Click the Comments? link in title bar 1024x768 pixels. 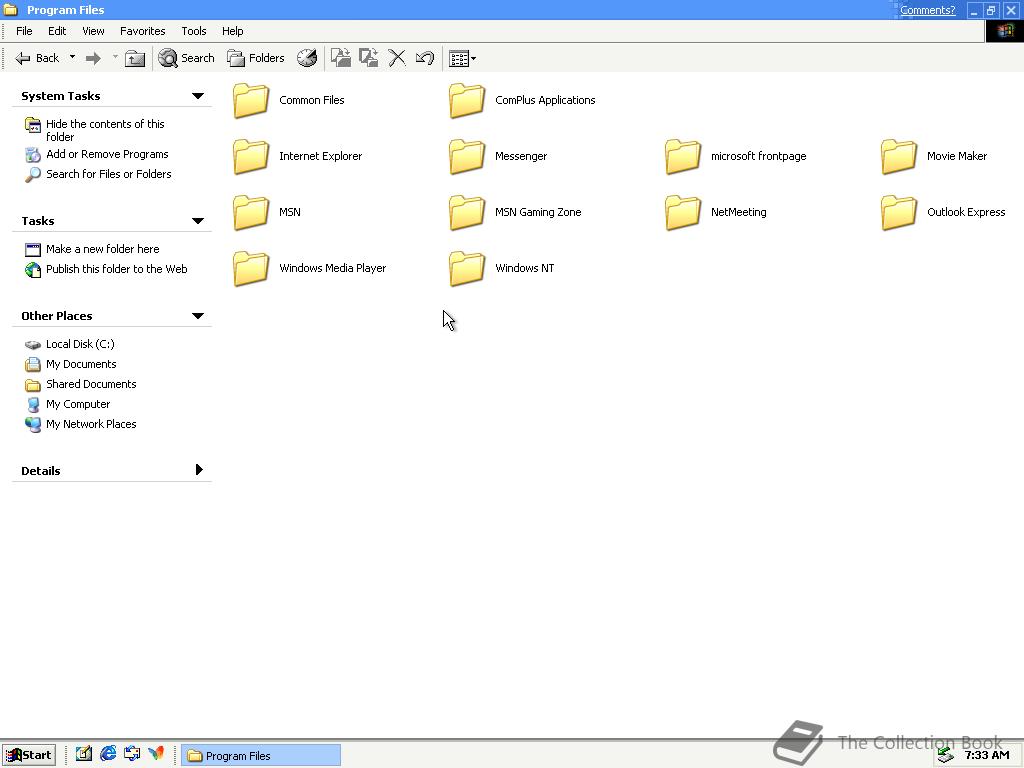click(x=927, y=10)
